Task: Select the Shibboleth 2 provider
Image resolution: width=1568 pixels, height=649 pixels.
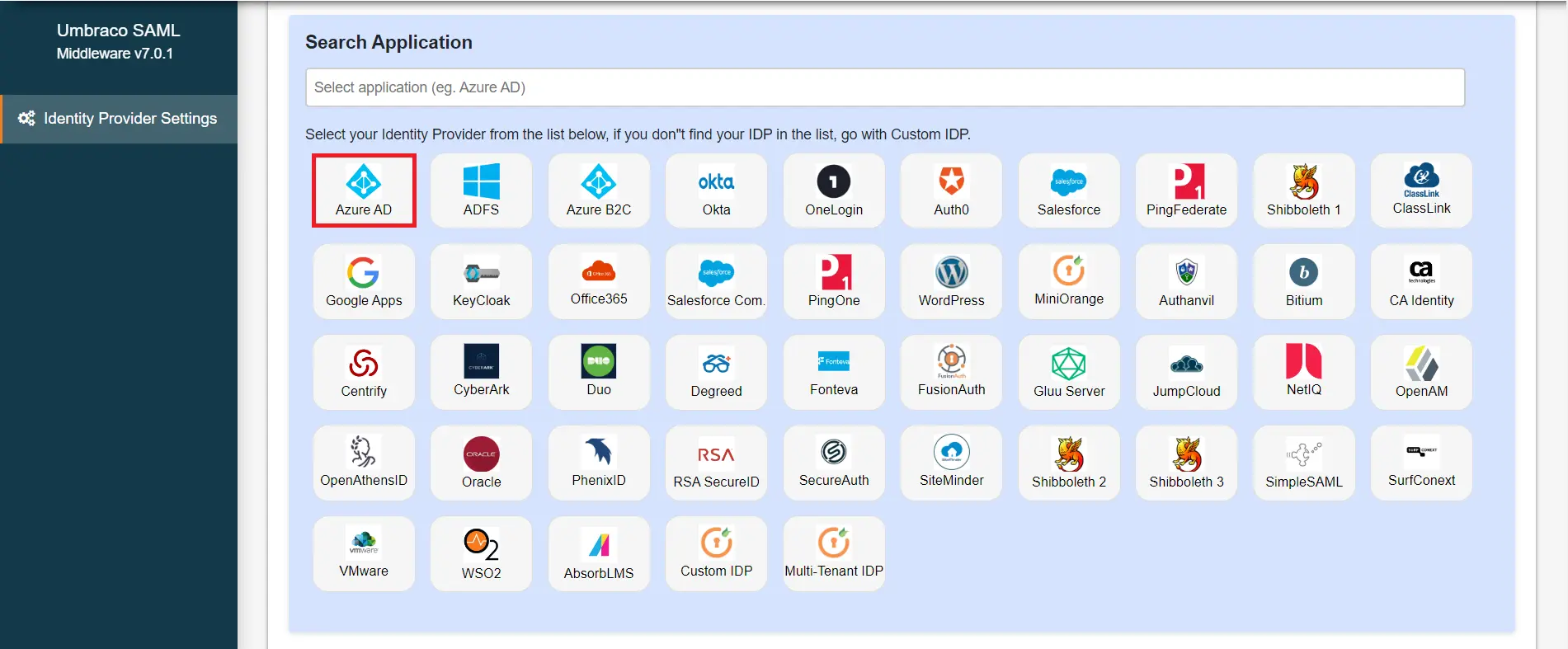Action: coord(1069,463)
